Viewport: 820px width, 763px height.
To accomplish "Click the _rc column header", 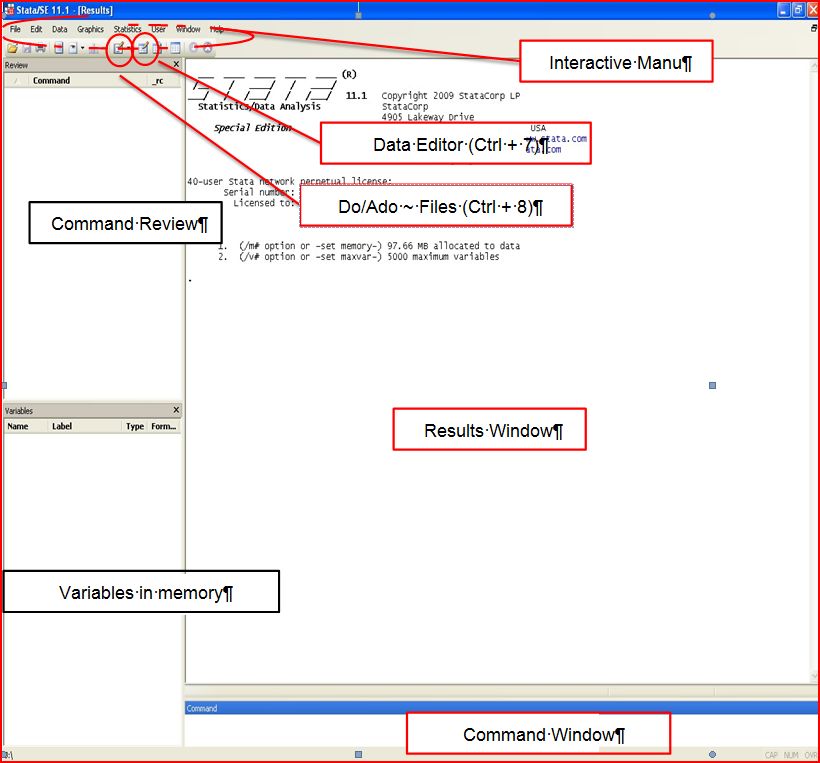I will click(x=164, y=81).
